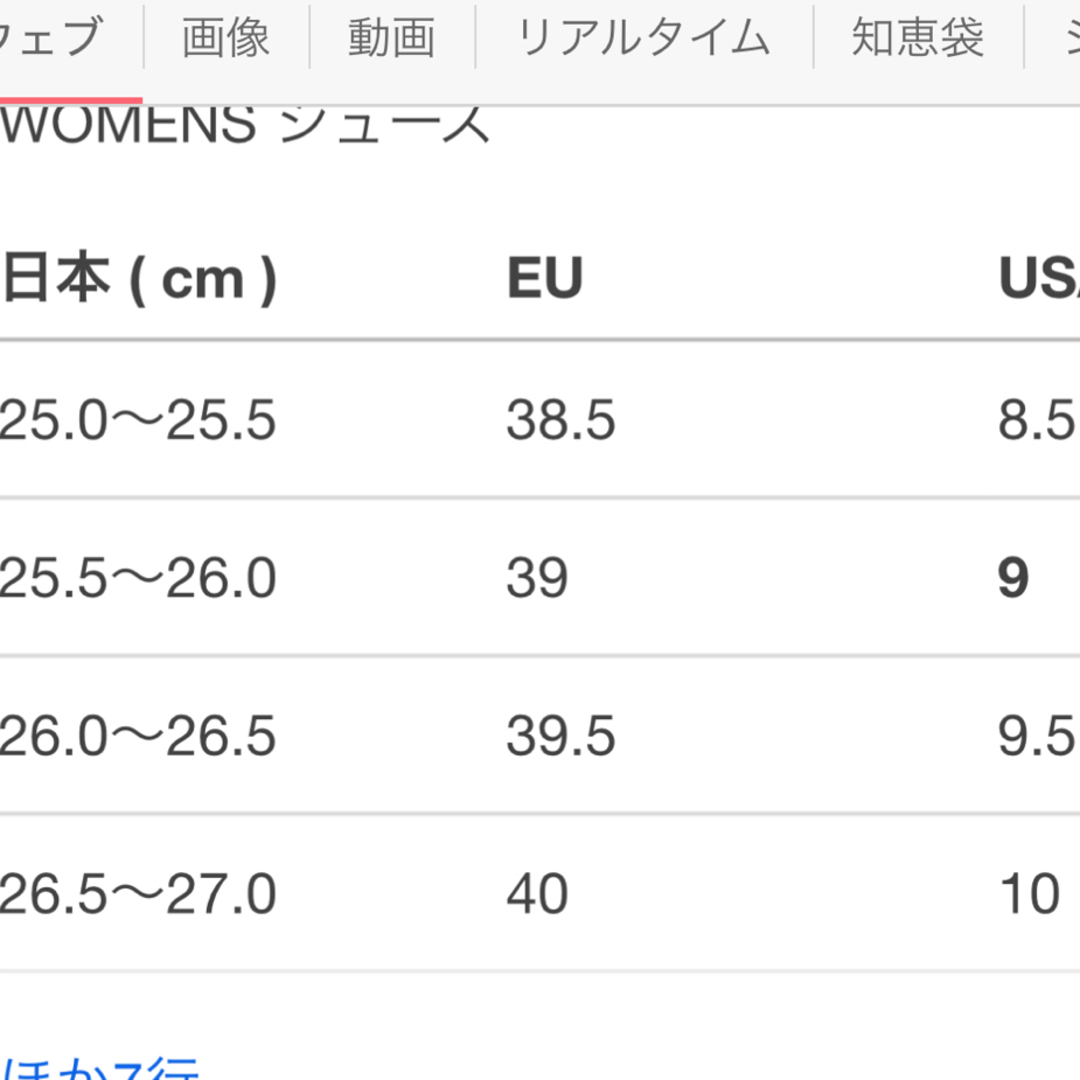Select the 26.5〜27.0 size cell
This screenshot has width=1080, height=1080.
138,894
